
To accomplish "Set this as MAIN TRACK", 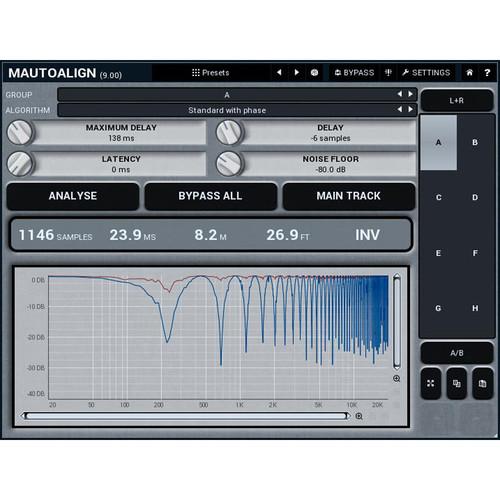I will coord(349,196).
